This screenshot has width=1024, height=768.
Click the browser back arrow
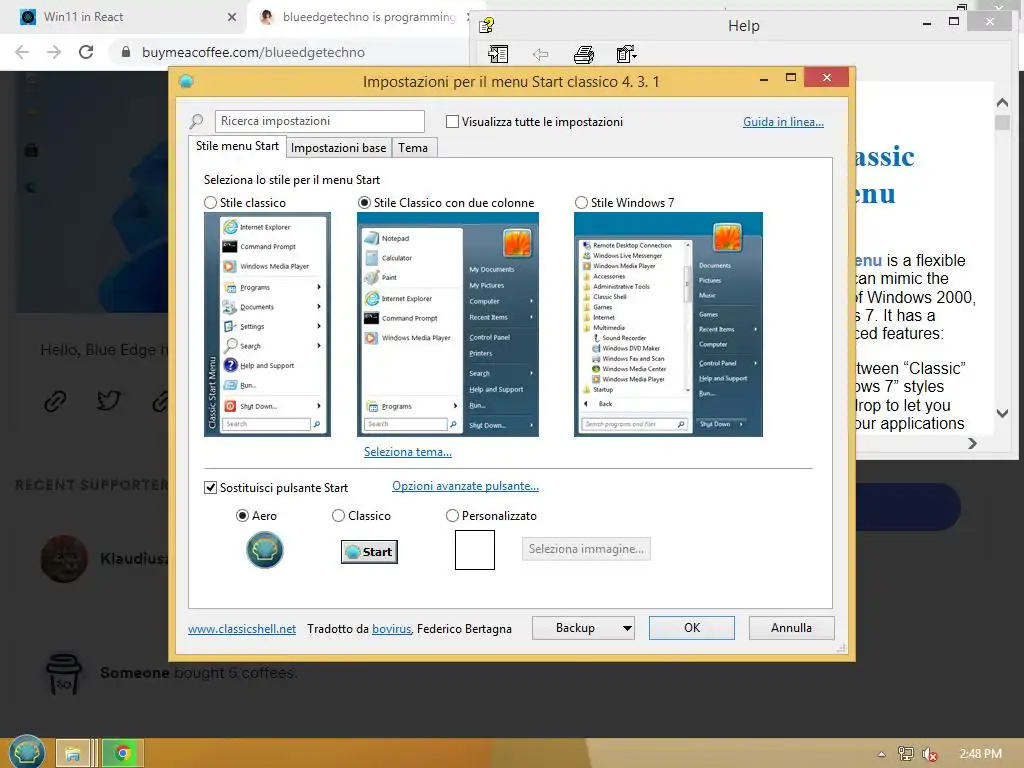tap(22, 52)
